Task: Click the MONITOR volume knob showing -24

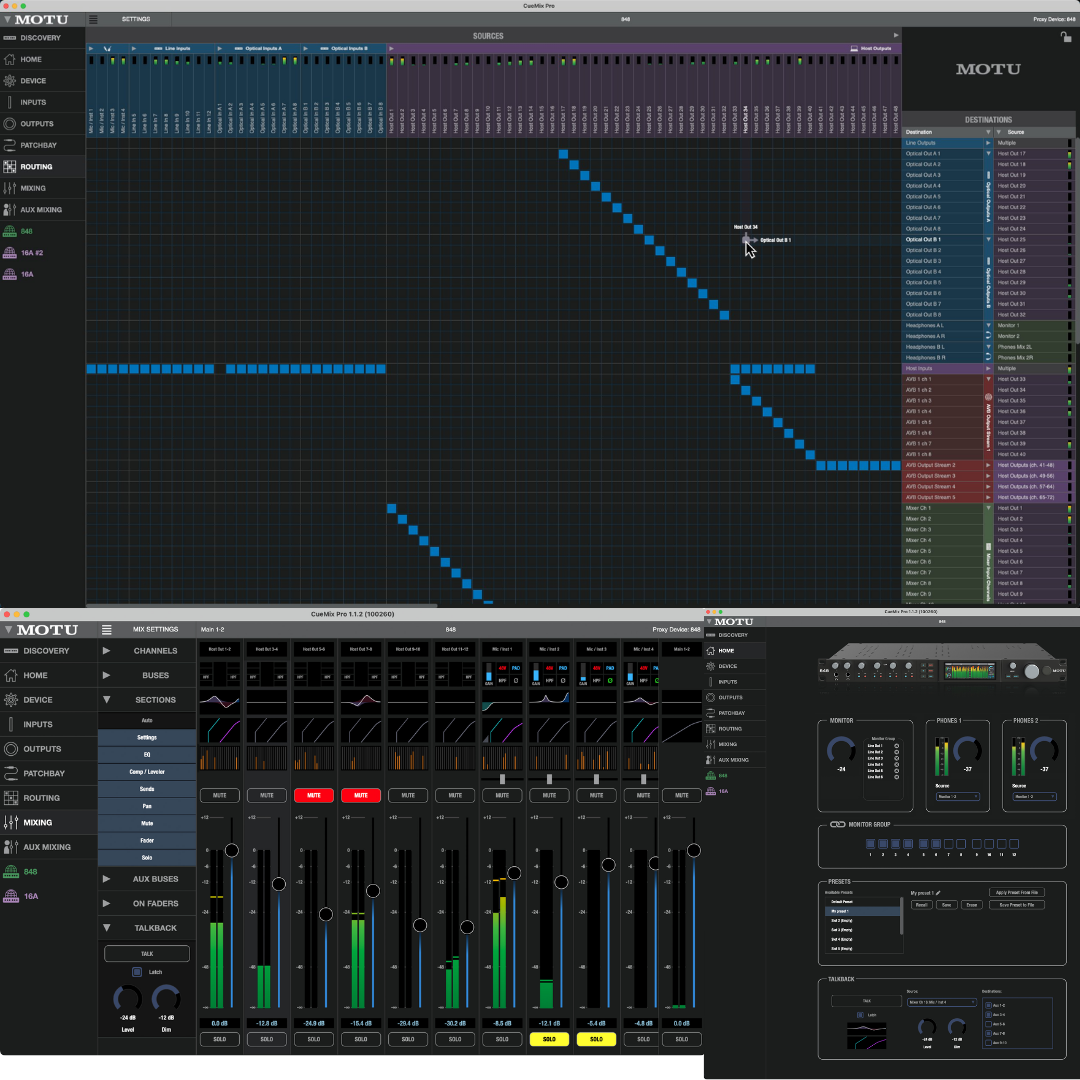Action: tap(841, 751)
